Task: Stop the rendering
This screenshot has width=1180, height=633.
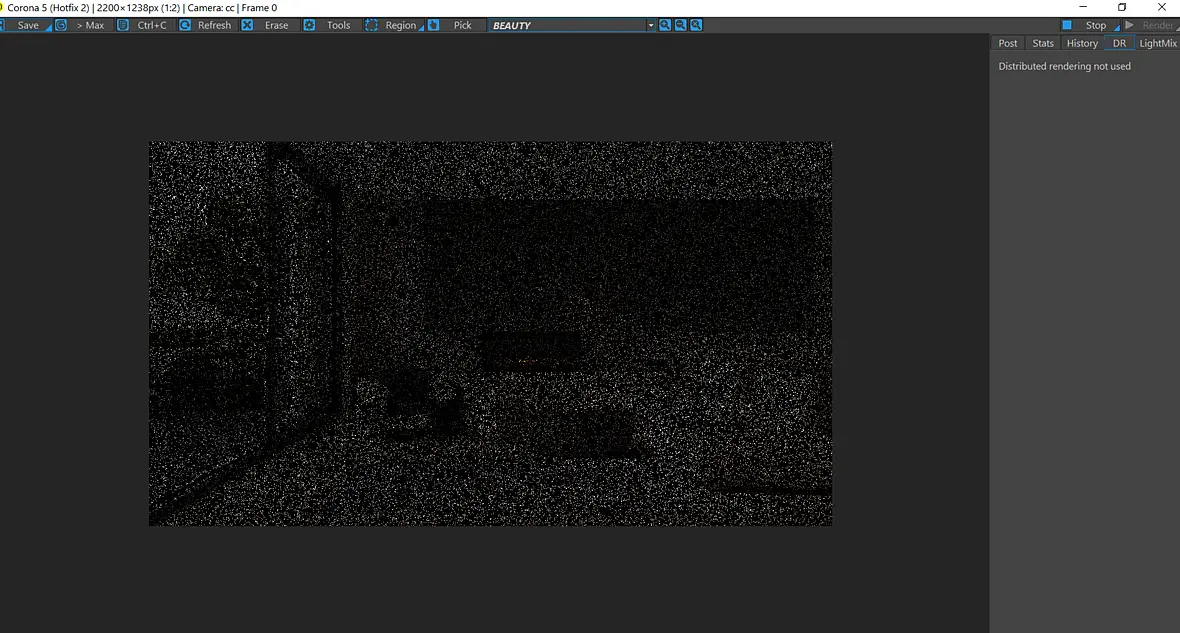Action: click(x=1086, y=26)
